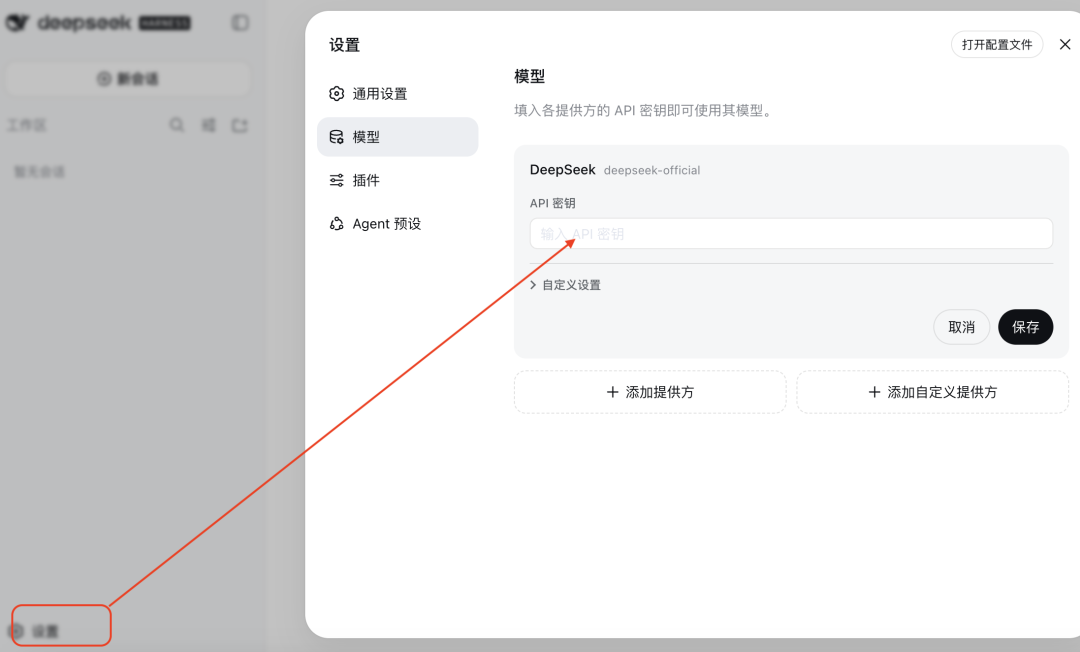Toggle the sidebar panel icon beside deepseek logo
1080x652 pixels.
point(240,23)
